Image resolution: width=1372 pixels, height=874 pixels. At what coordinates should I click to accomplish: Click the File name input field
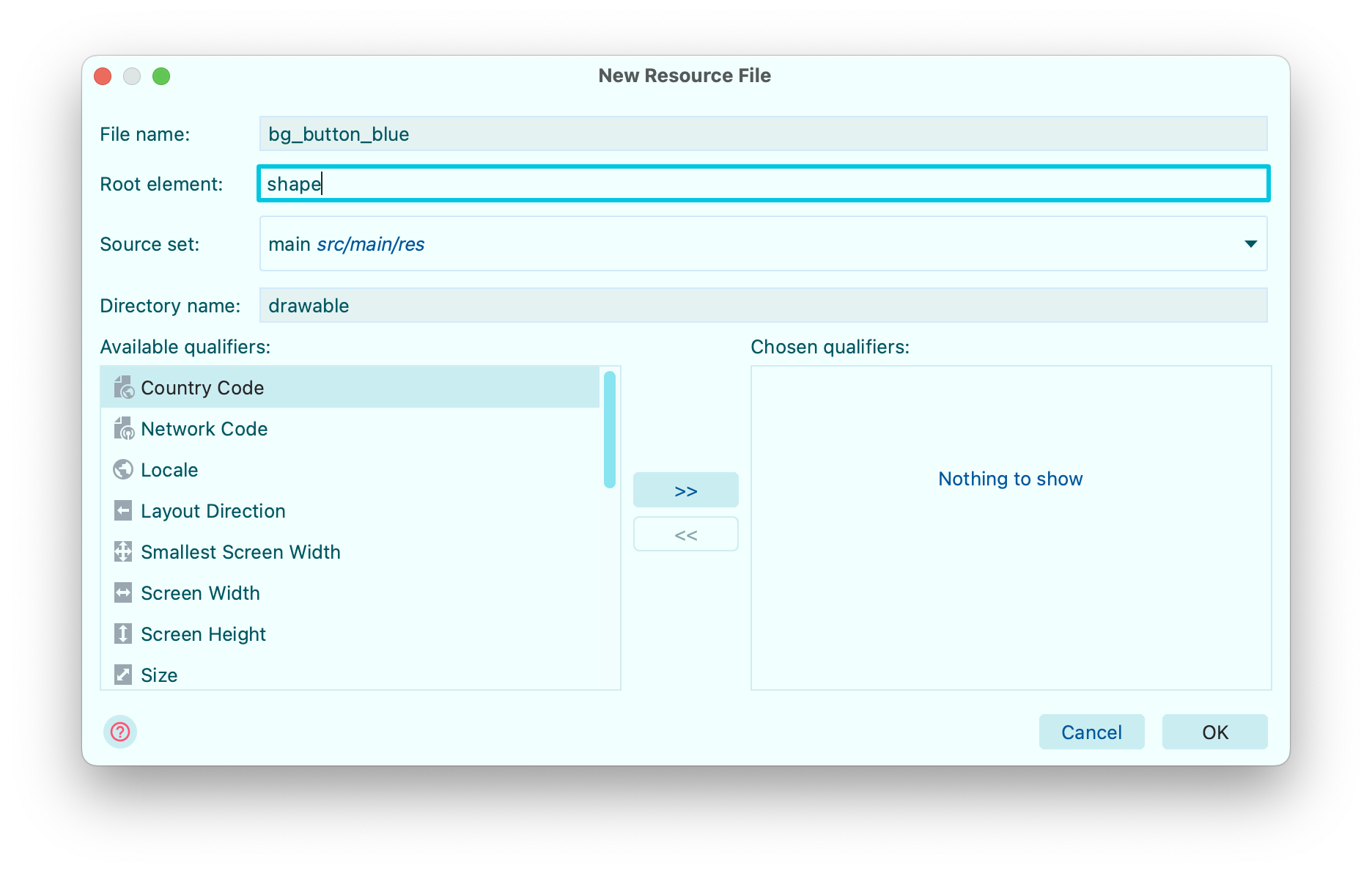point(764,133)
